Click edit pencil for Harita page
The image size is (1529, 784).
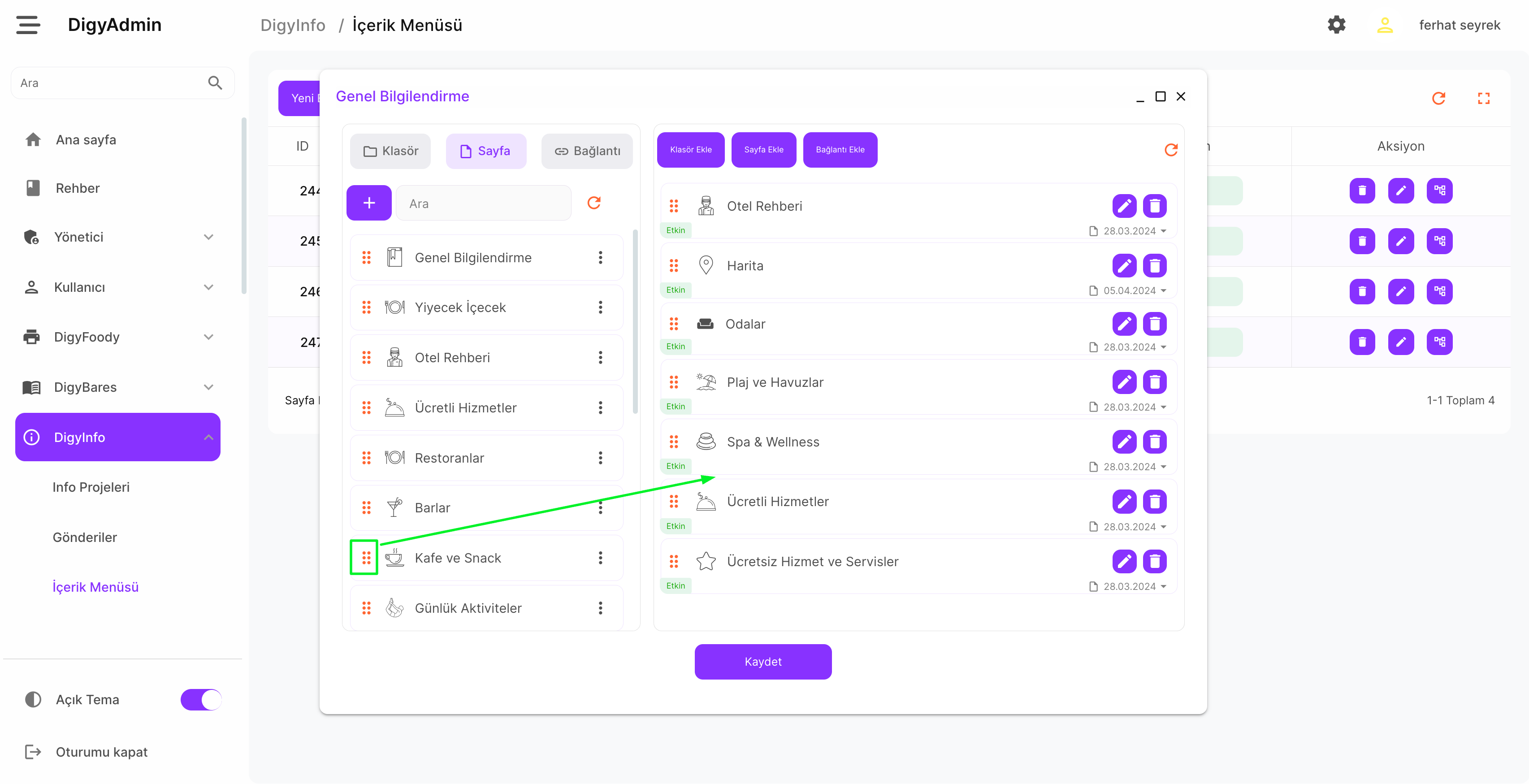point(1124,265)
